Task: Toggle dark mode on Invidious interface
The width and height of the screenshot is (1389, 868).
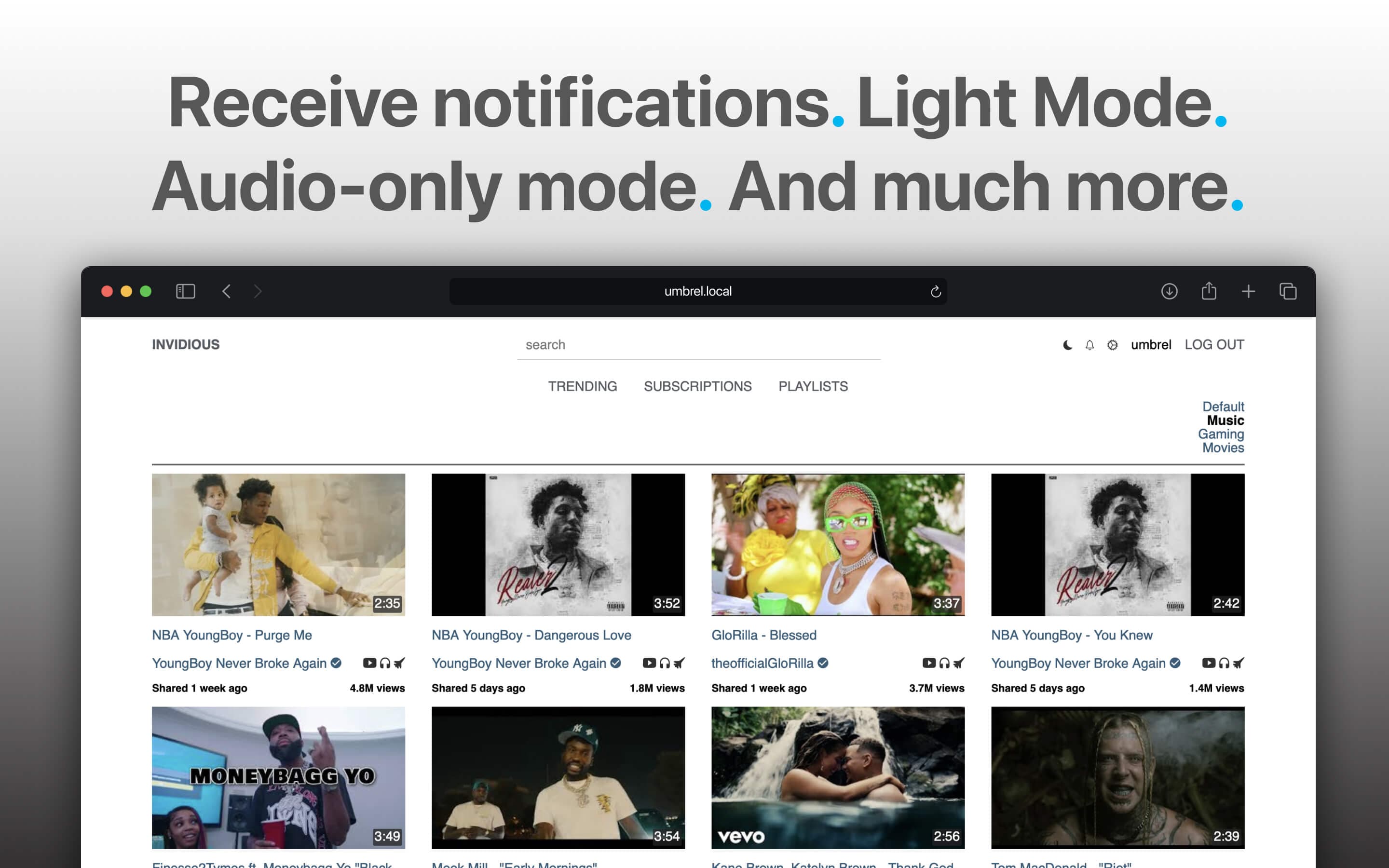Action: (x=1067, y=344)
